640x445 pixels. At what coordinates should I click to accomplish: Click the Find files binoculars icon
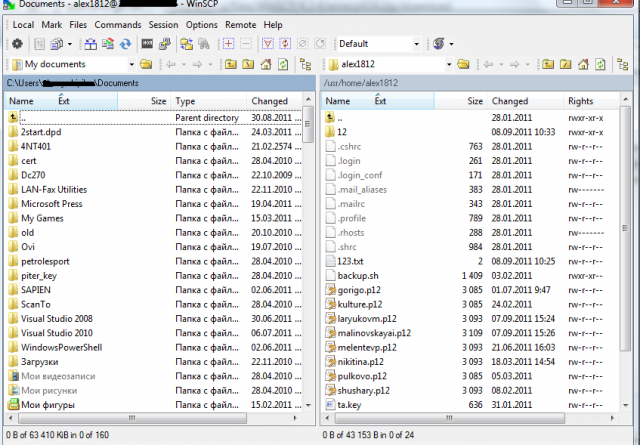tap(204, 44)
